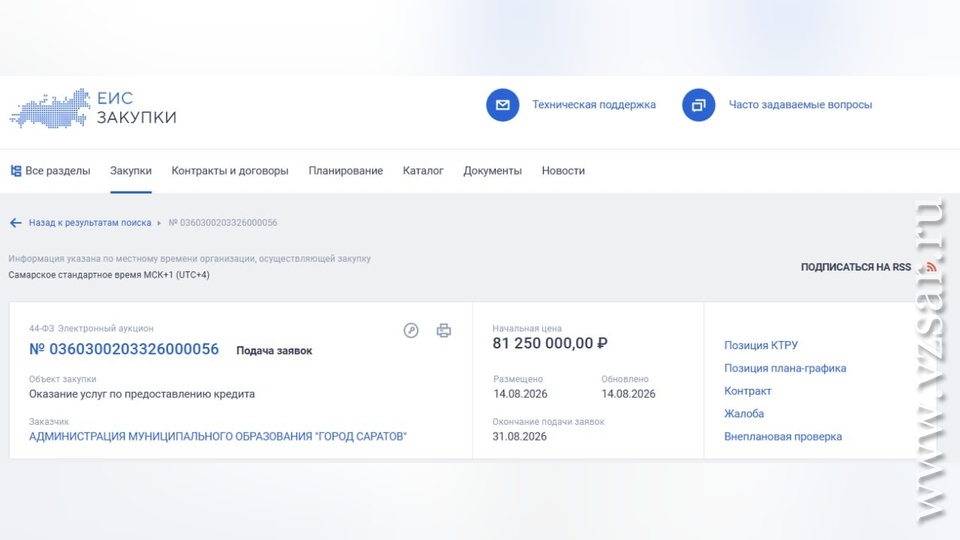This screenshot has width=960, height=540.
Task: Click the back arrow icon in the breadcrumb
Action: click(16, 223)
